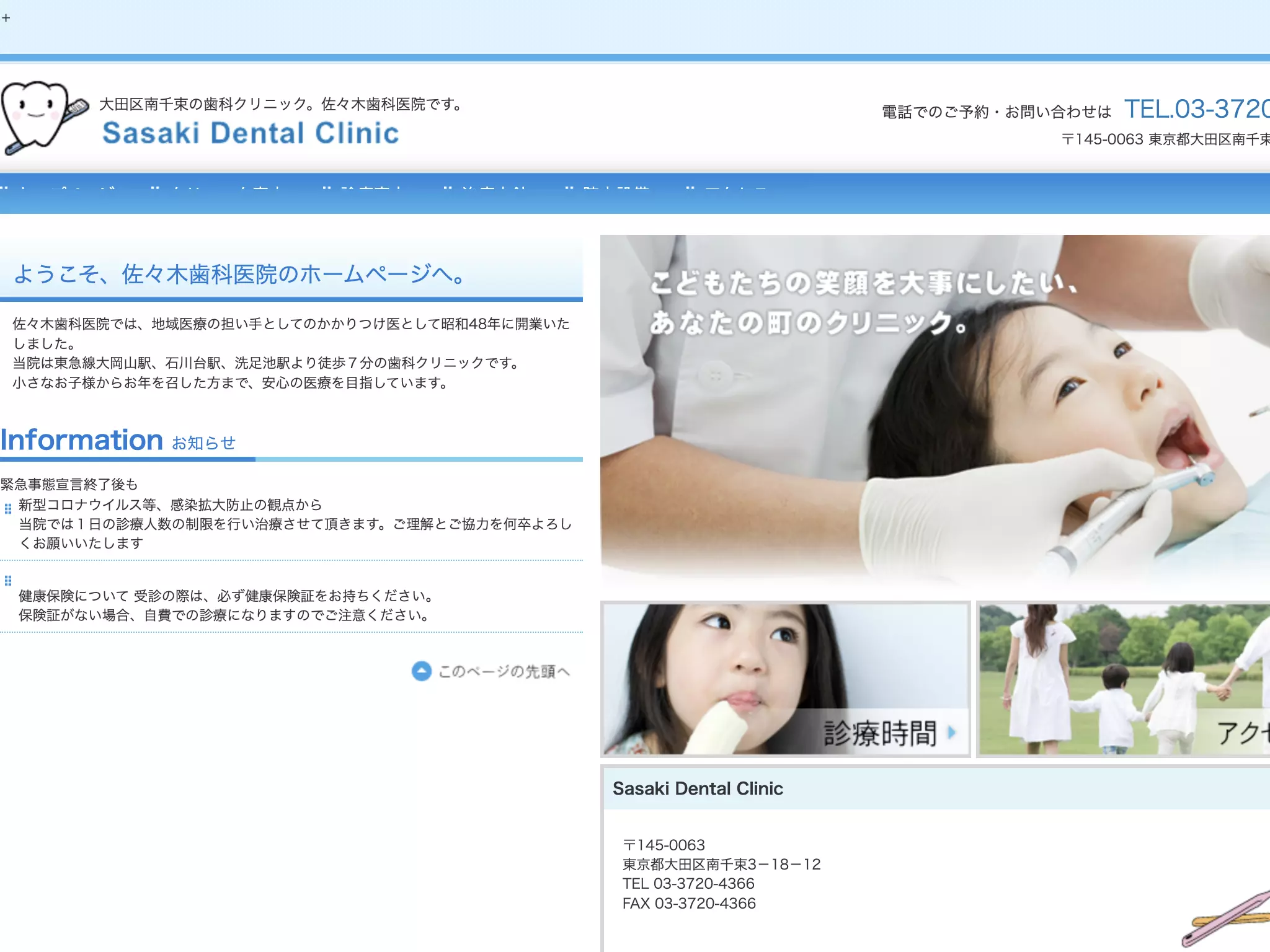
Task: Click the hero image of child at dentist
Action: 935,410
